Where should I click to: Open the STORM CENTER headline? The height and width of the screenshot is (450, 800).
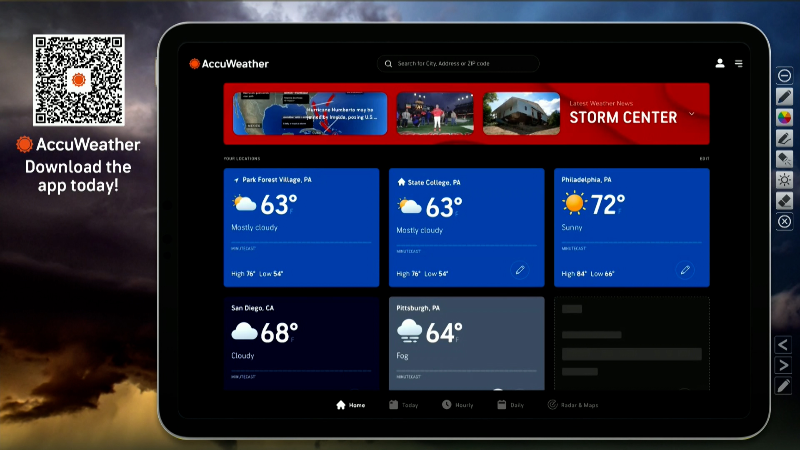click(623, 118)
